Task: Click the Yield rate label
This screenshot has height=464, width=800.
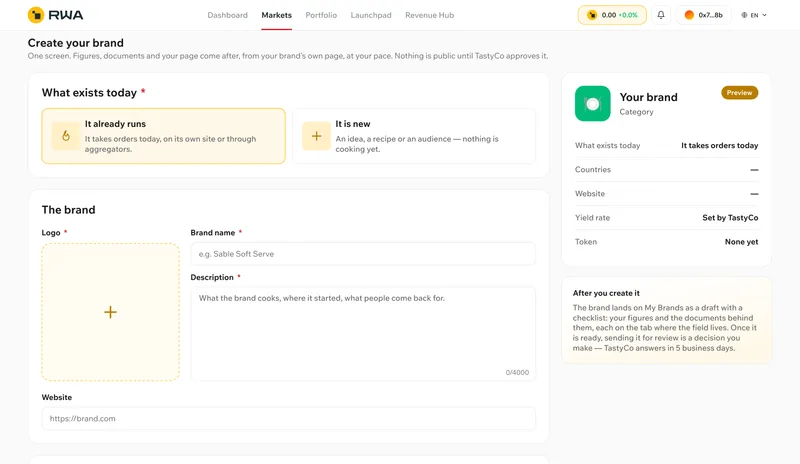Action: coord(592,217)
